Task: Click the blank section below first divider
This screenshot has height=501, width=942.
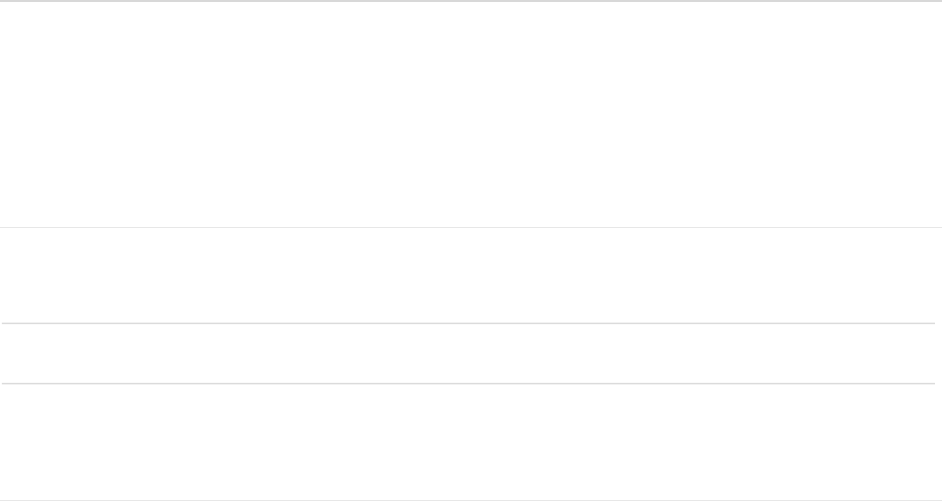Action: pos(470,275)
